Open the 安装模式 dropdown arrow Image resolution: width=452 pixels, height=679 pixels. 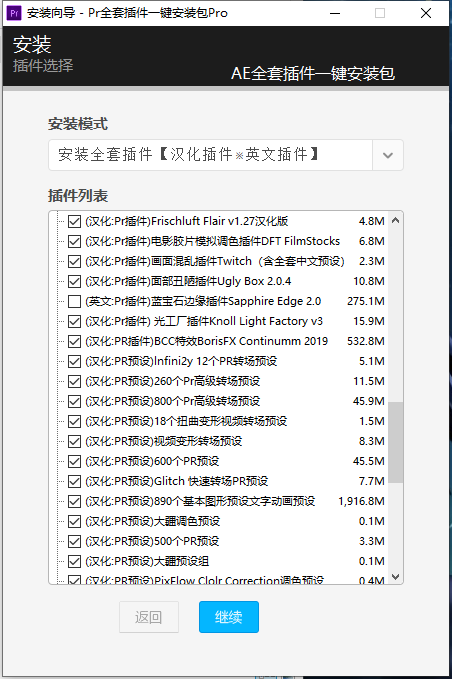(x=387, y=155)
